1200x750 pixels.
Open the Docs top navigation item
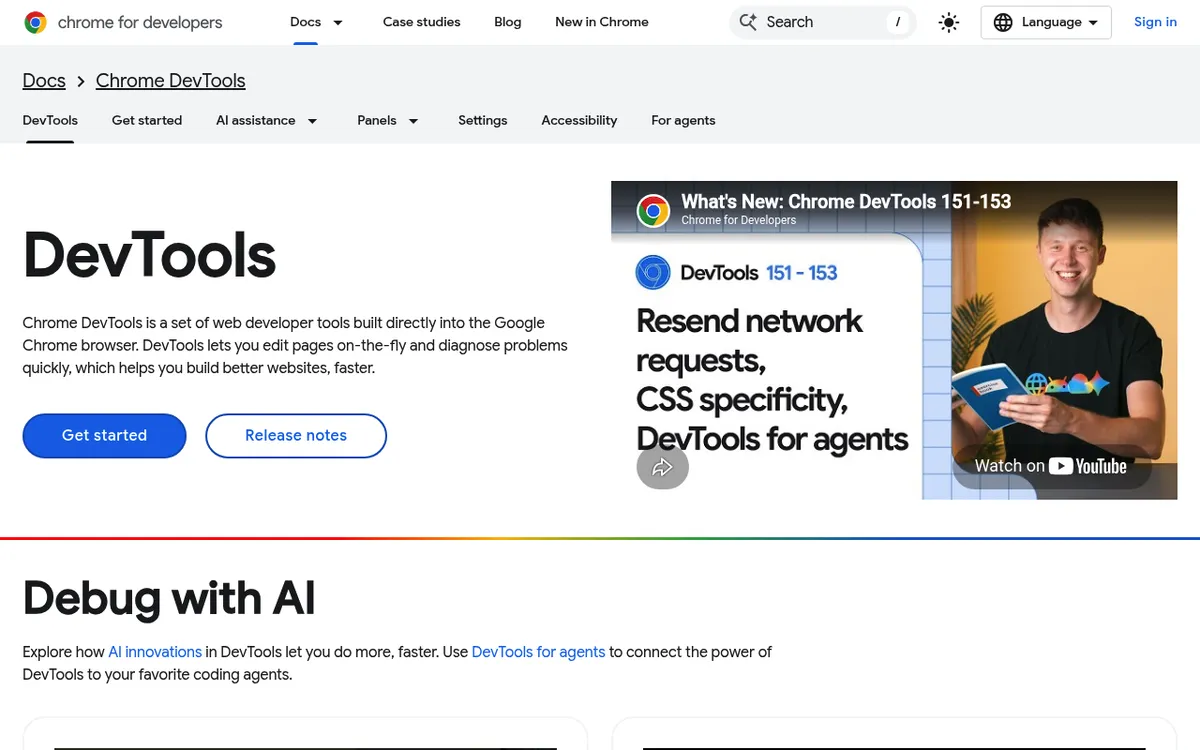coord(306,22)
